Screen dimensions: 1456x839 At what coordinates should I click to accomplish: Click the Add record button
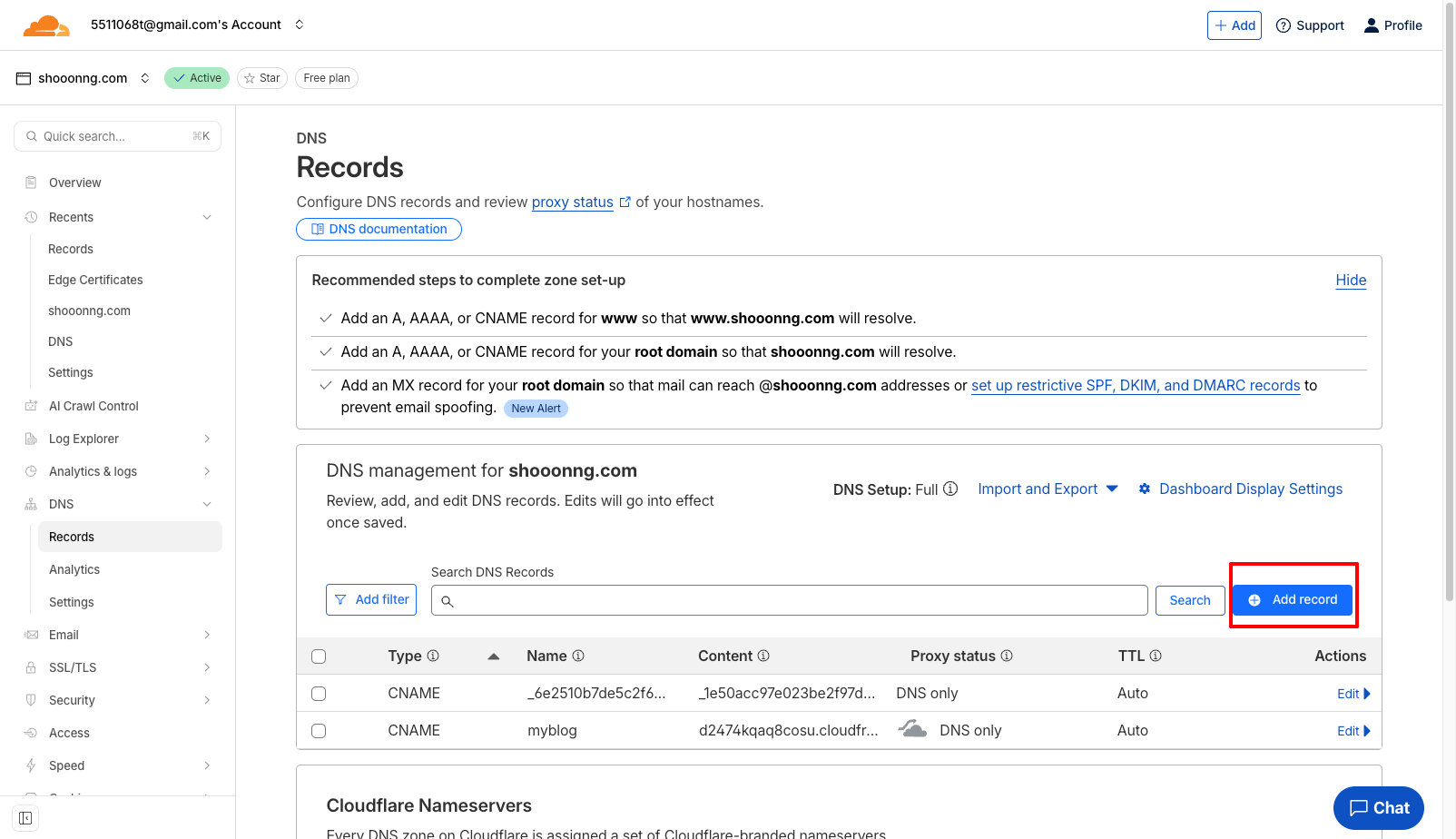(1293, 600)
